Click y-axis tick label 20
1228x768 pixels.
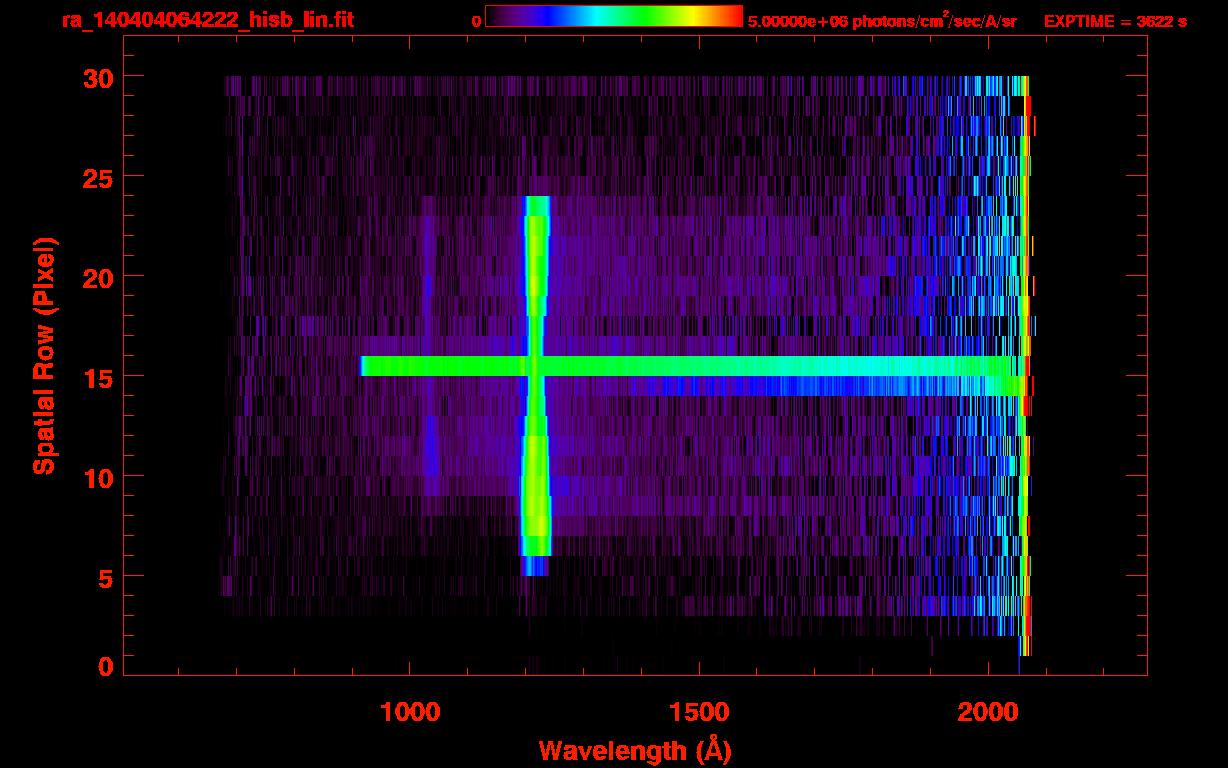coord(98,277)
